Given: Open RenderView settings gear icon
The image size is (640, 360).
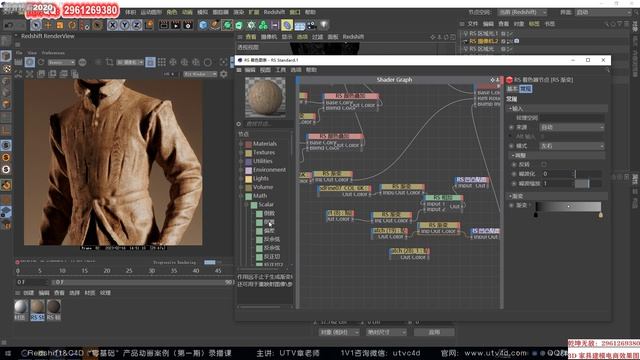Looking at the screenshot, I should pyautogui.click(x=224, y=74).
